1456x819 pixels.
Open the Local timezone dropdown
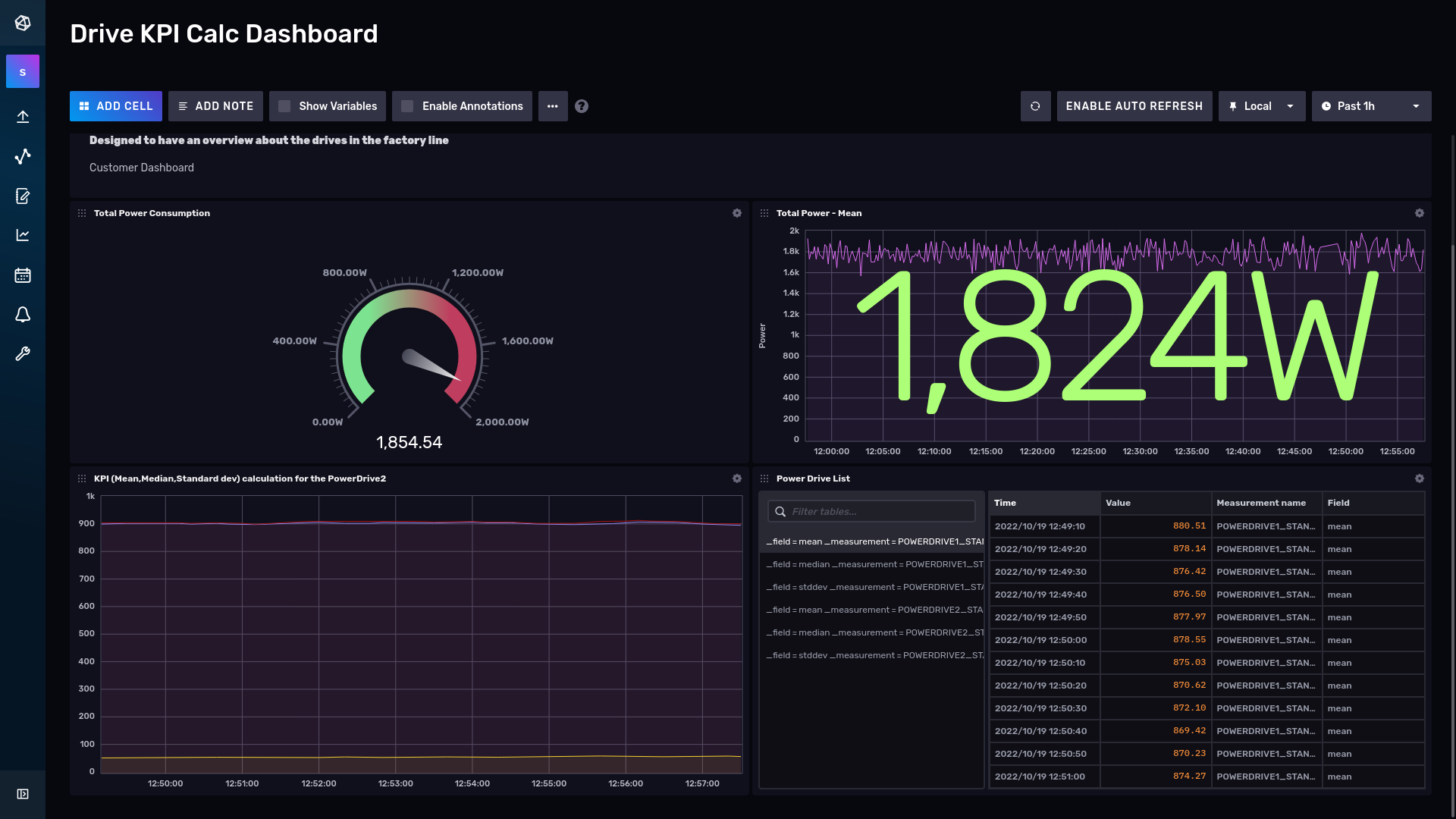pyautogui.click(x=1261, y=106)
